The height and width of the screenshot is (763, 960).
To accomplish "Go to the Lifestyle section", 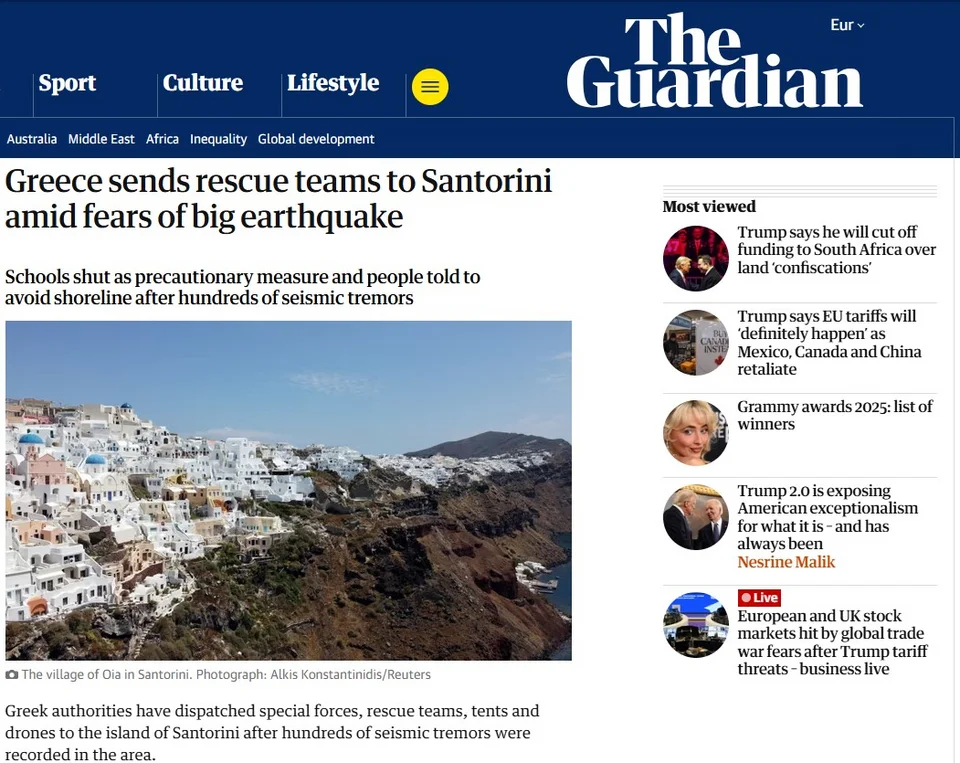I will [x=333, y=83].
